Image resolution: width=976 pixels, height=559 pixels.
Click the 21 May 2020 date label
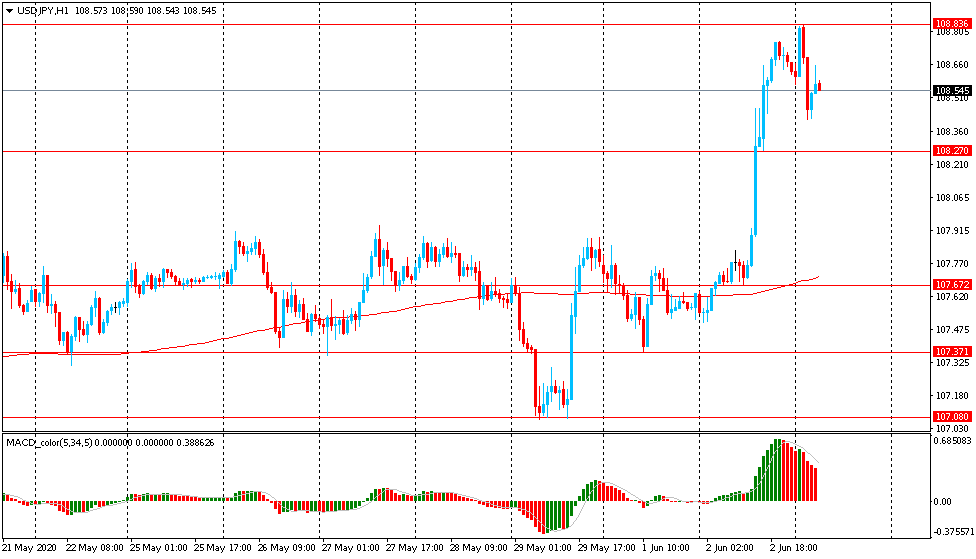click(29, 548)
